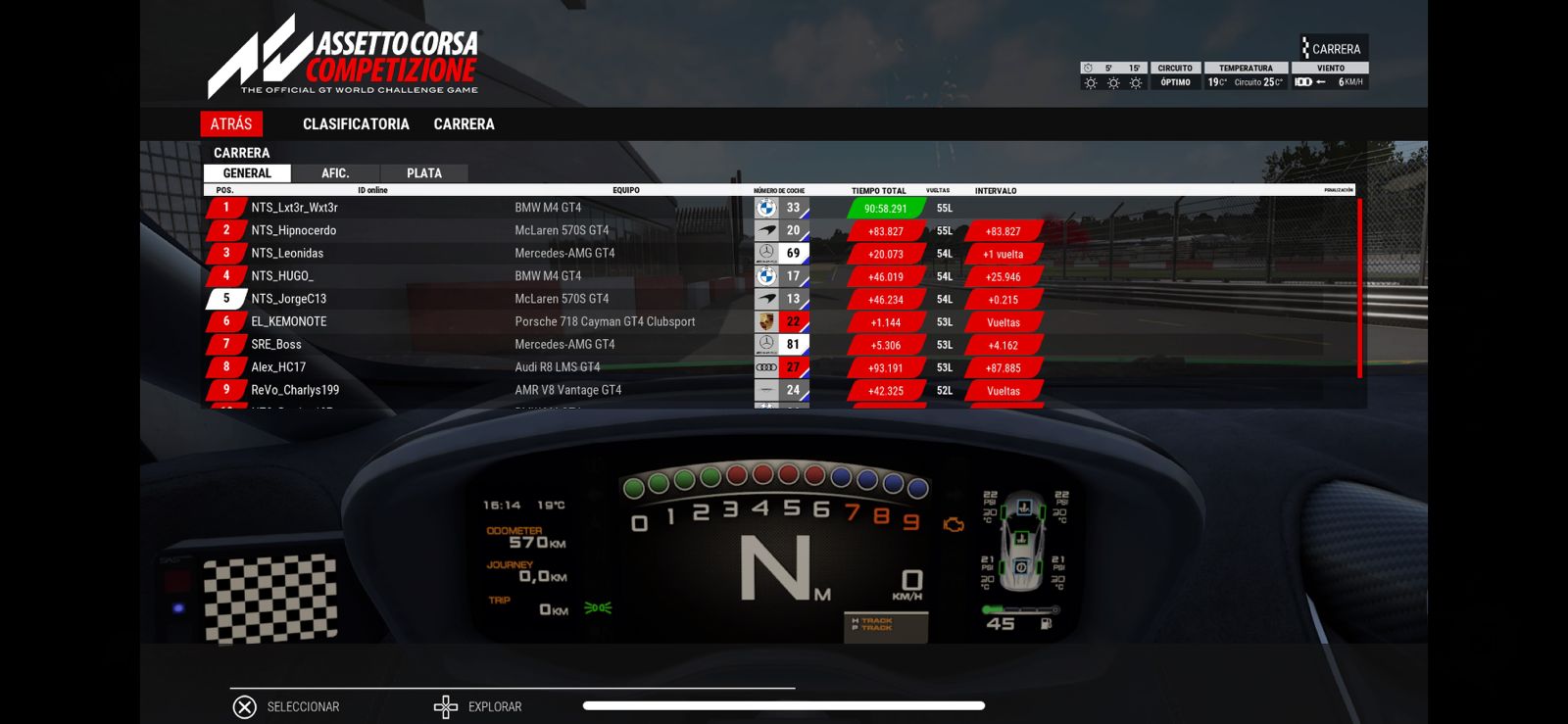Select driver row EL_KEMONOTE

(779, 321)
